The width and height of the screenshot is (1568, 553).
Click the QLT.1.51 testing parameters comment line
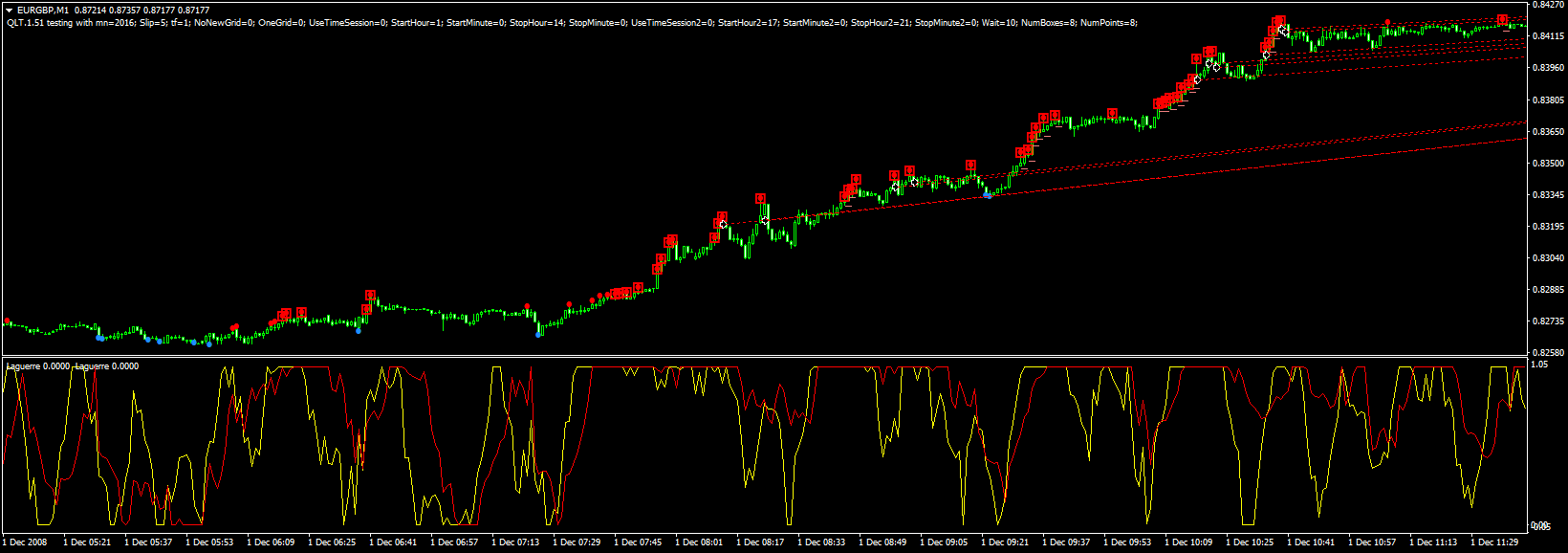pyautogui.click(x=572, y=22)
